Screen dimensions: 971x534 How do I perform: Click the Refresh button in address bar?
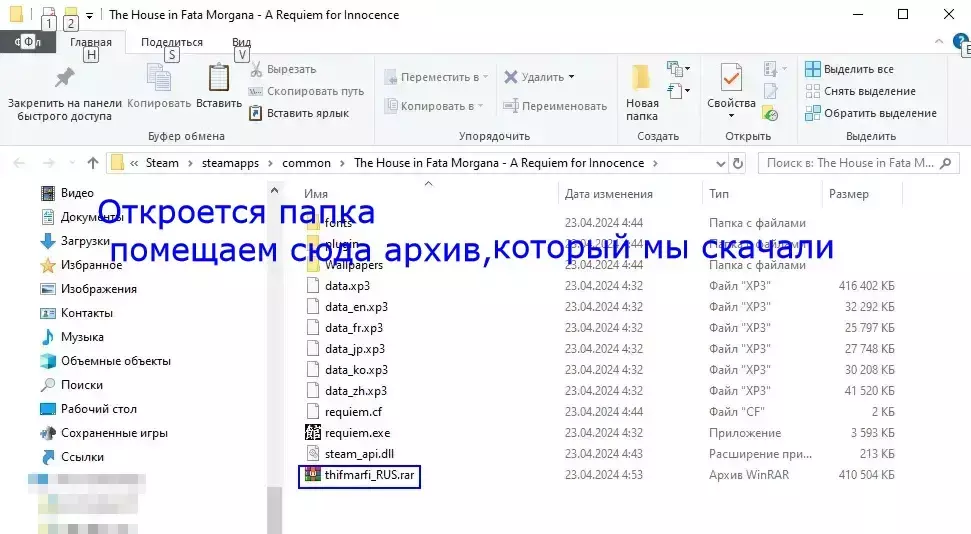coord(738,163)
